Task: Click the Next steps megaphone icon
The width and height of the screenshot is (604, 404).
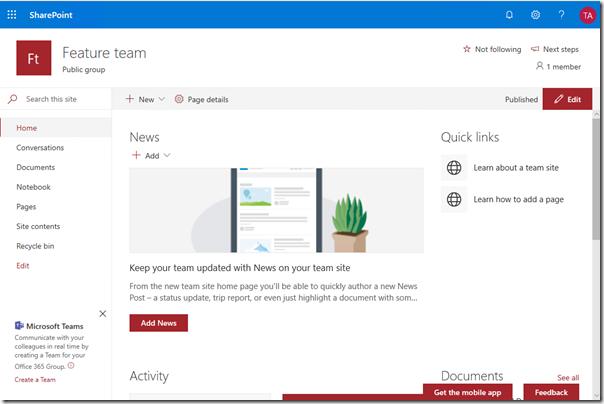Action: tap(535, 49)
